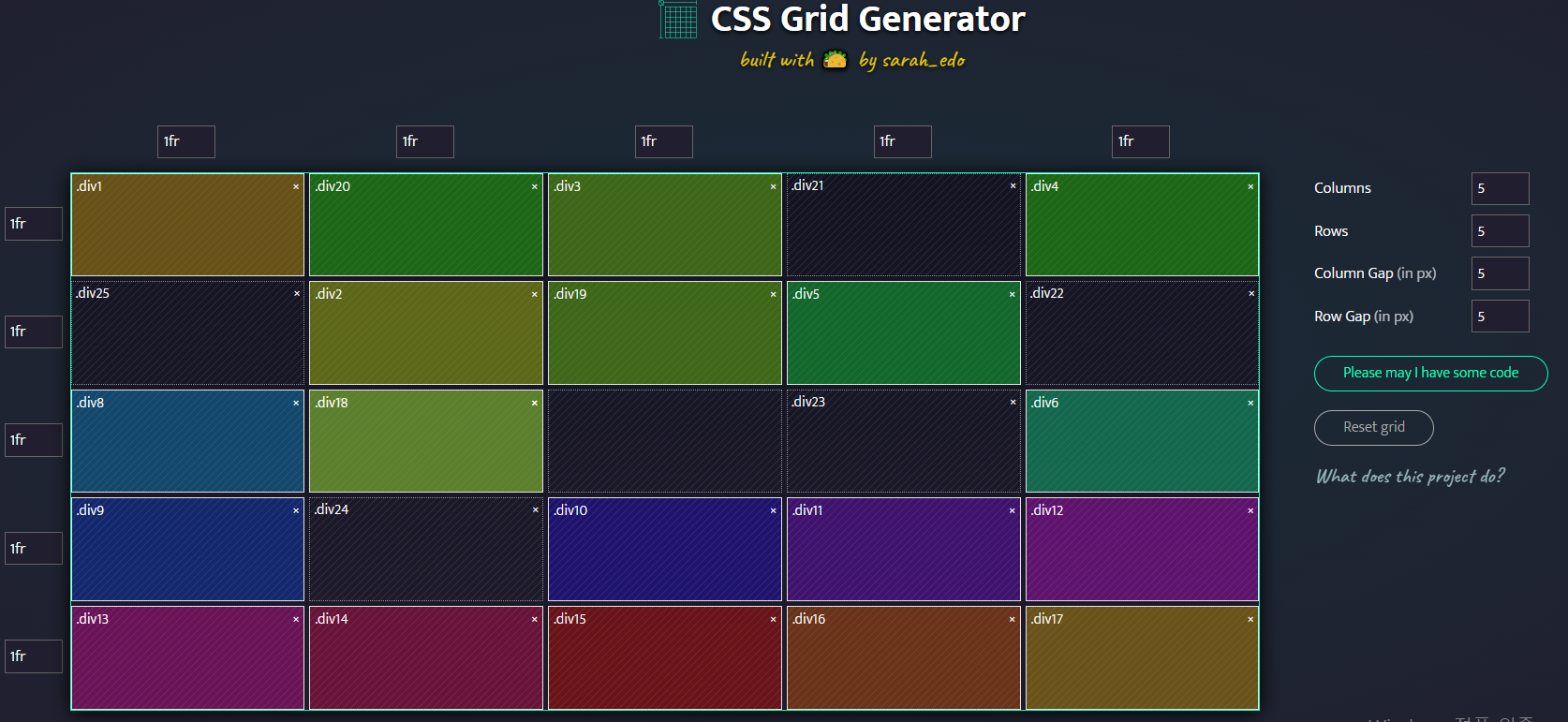The width and height of the screenshot is (1568, 722).
Task: Edit fifth column 1fr size field
Action: coord(1141,141)
